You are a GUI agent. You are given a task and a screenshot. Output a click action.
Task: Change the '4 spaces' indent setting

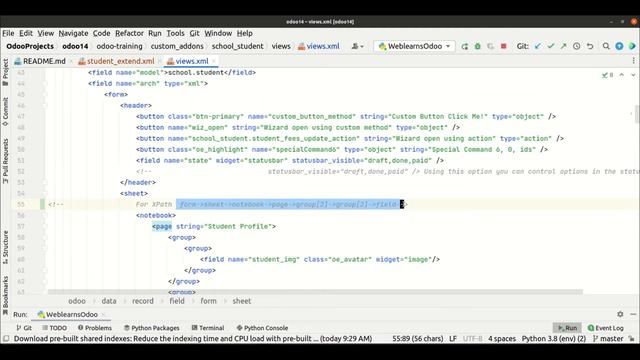(x=502, y=339)
